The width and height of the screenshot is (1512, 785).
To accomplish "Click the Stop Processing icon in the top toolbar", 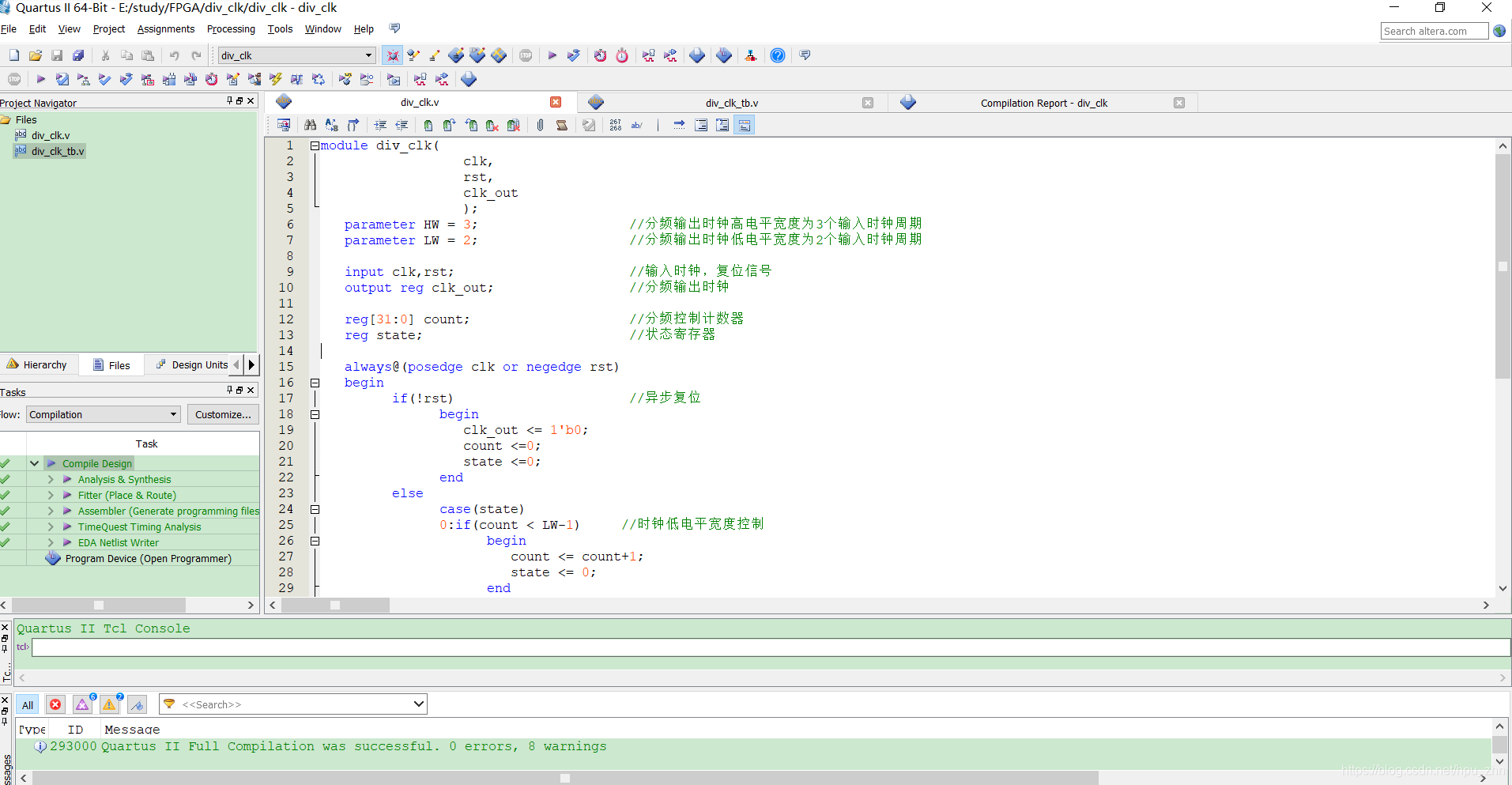I will (x=526, y=55).
